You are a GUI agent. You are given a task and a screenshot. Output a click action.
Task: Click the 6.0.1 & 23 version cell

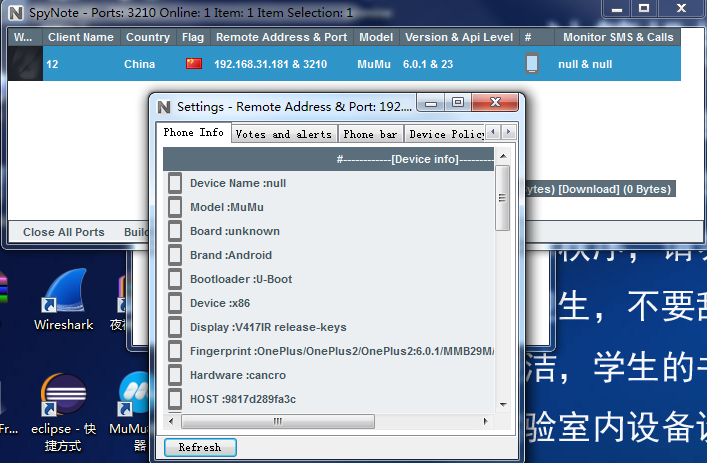point(428,64)
